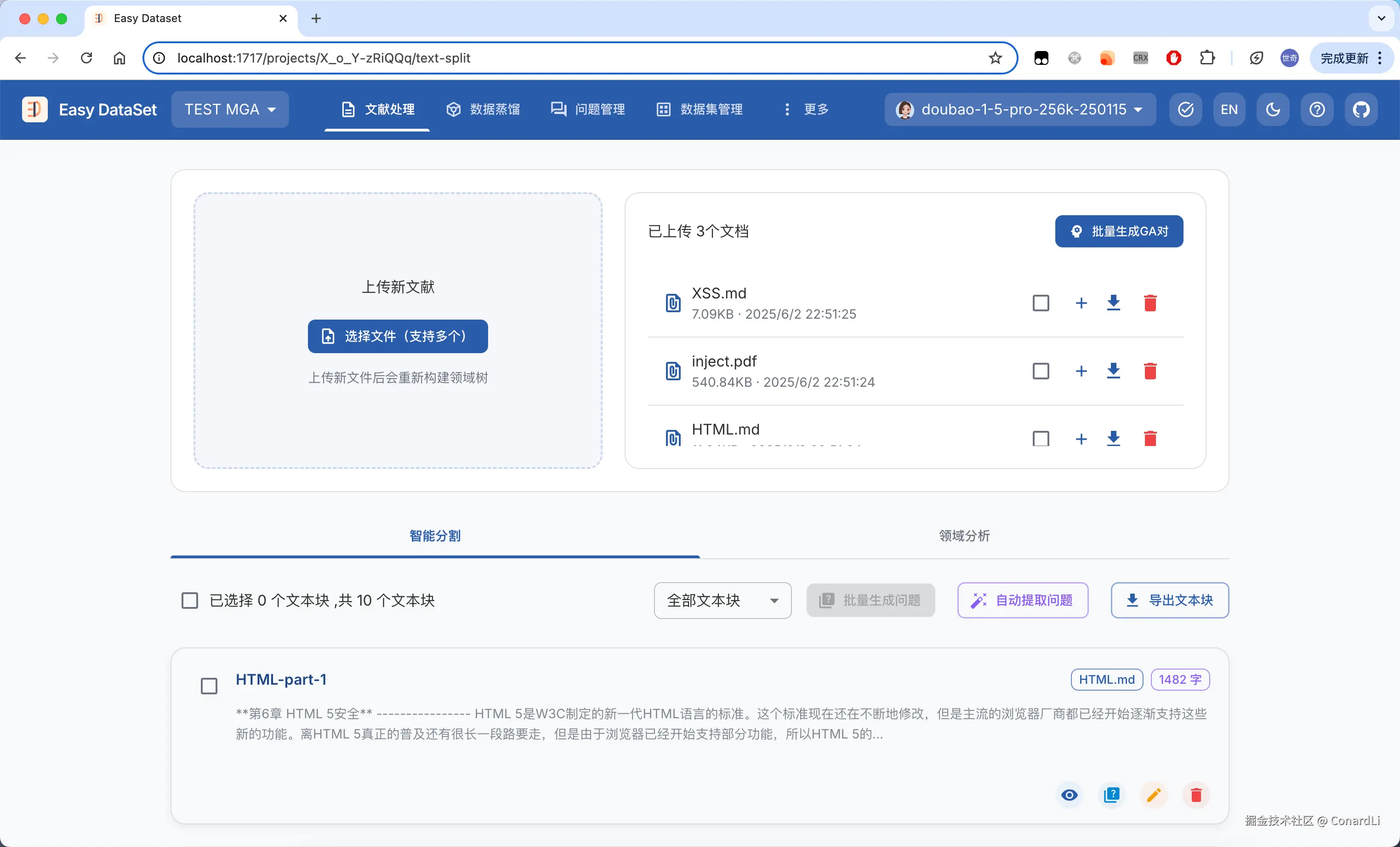
Task: Click 批量生成GA对 button
Action: 1119,231
